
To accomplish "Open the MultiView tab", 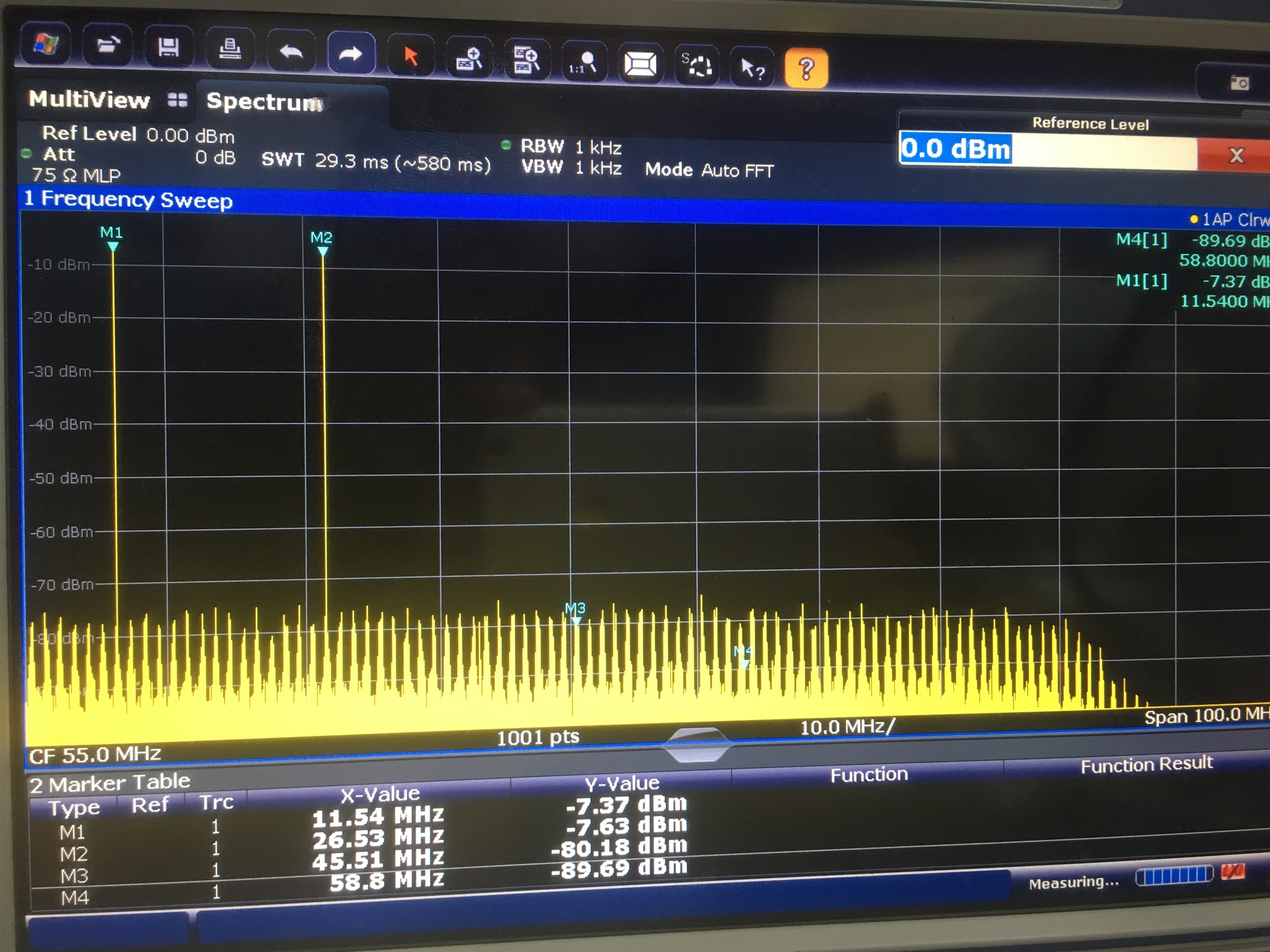I will coord(89,99).
